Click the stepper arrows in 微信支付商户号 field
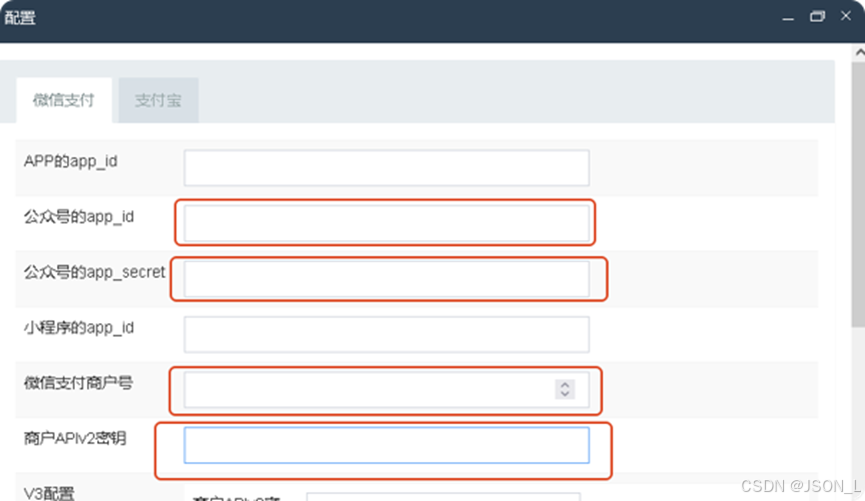This screenshot has width=865, height=501. point(564,389)
